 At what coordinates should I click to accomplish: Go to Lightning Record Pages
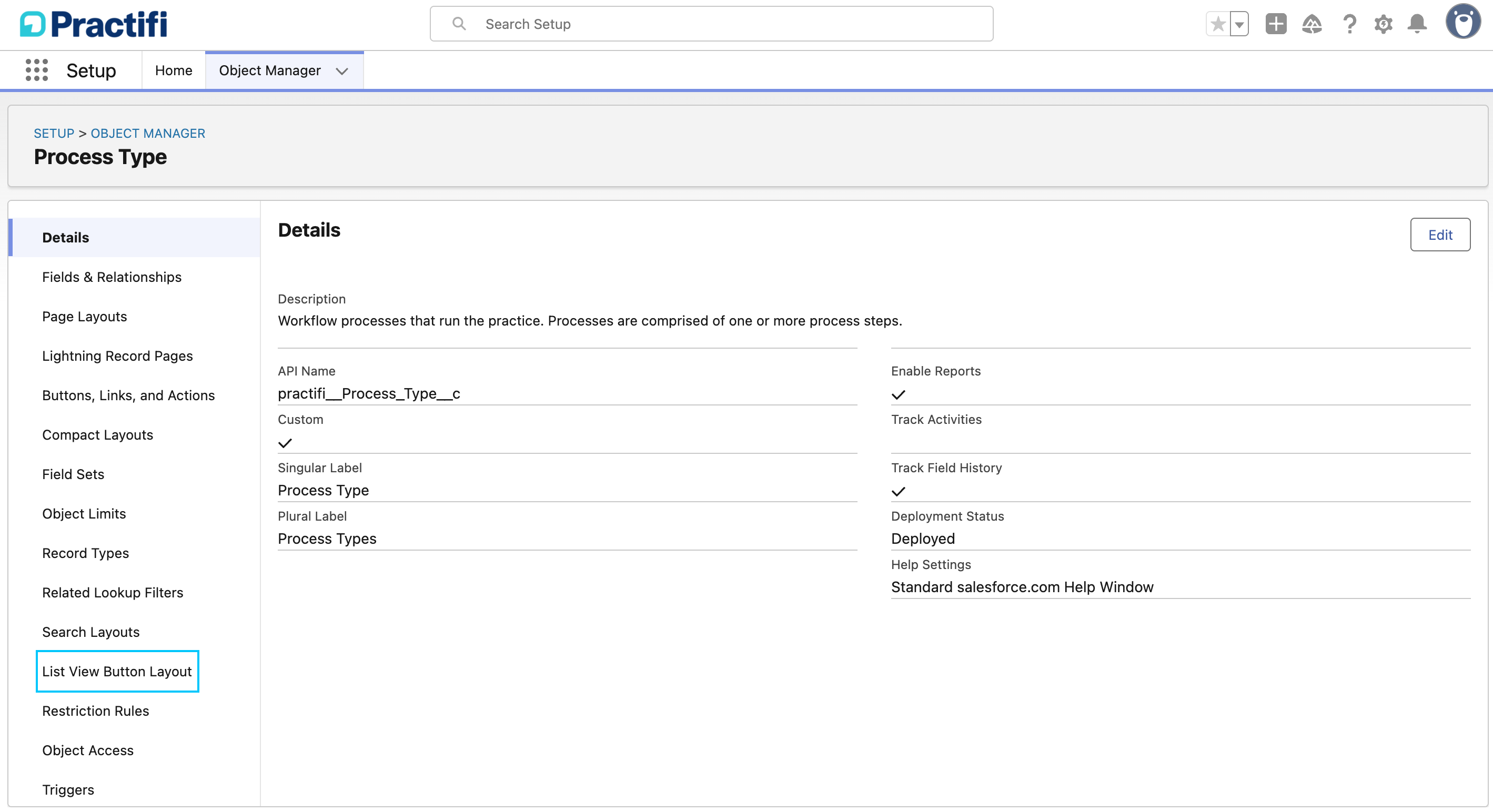(118, 356)
